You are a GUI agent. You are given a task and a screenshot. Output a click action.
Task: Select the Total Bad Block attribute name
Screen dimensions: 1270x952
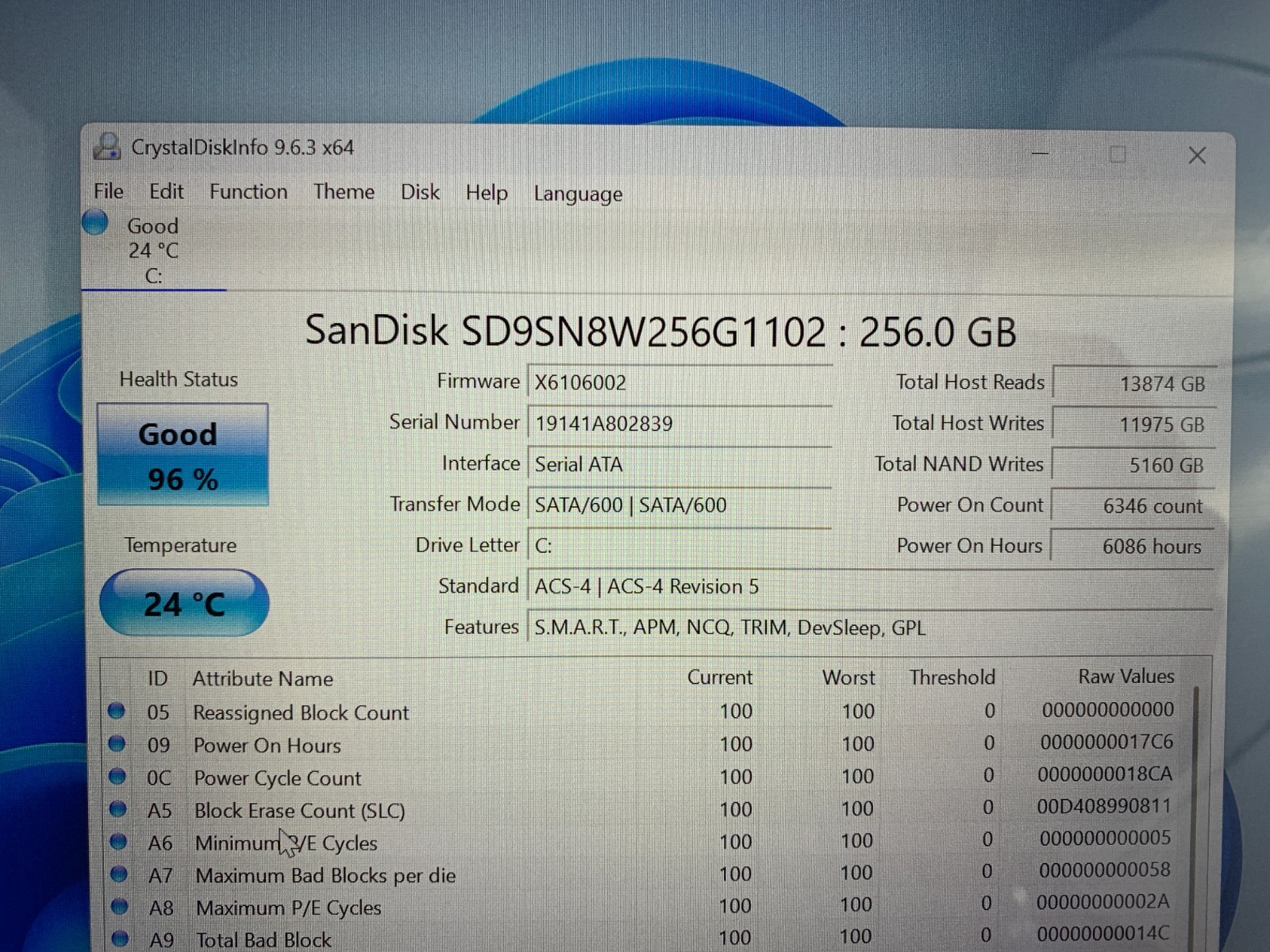click(264, 940)
